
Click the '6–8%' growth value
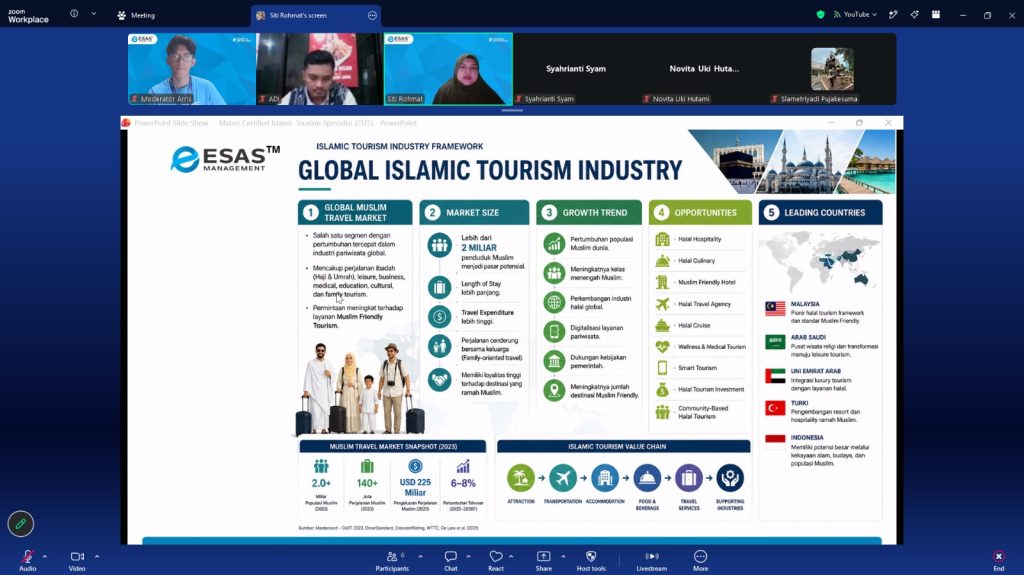click(x=463, y=484)
